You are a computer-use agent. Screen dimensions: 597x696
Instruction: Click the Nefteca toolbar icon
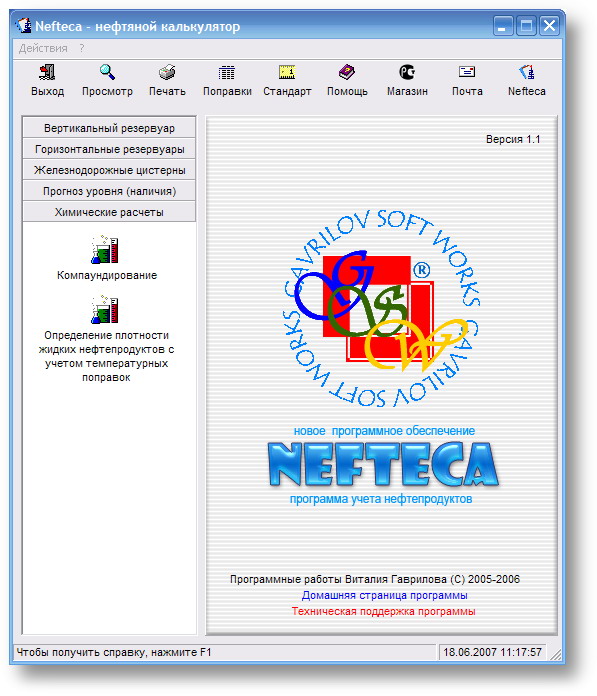[526, 72]
